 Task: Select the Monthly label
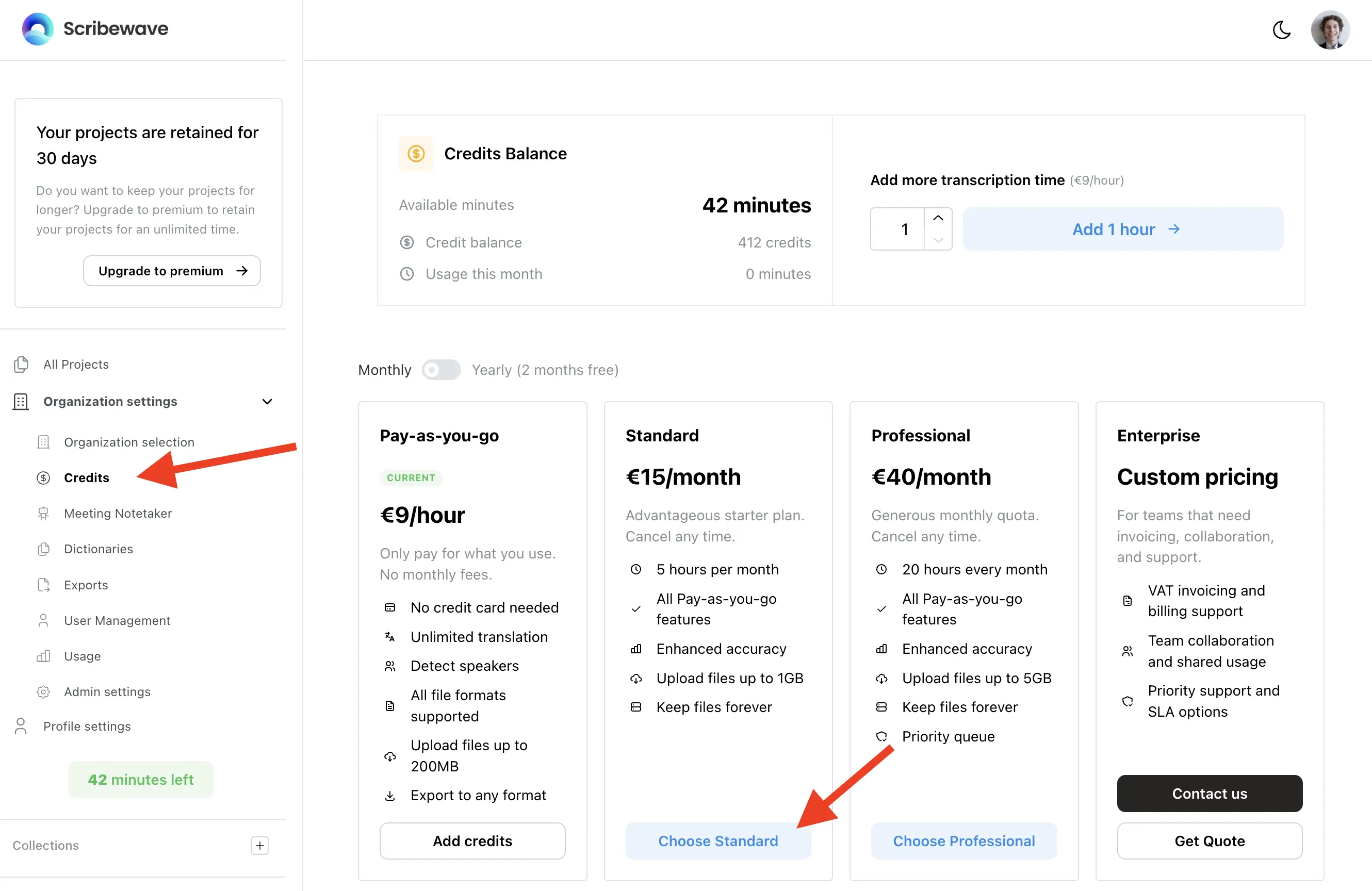pyautogui.click(x=384, y=370)
